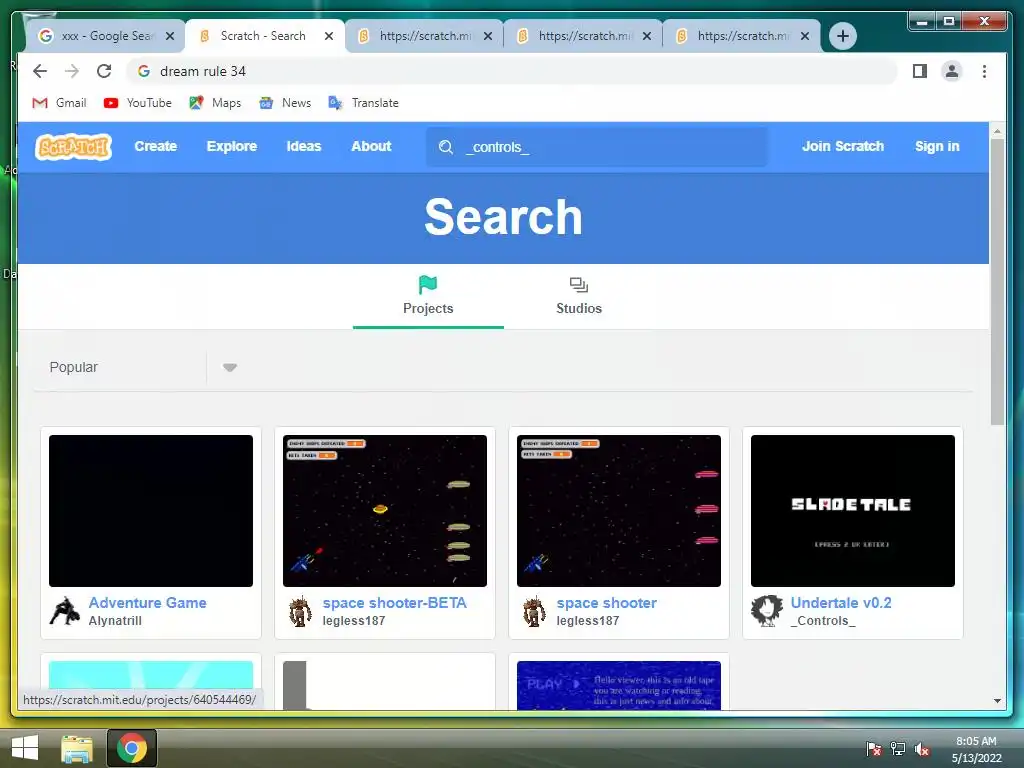Close the Scratch - Search tab
The height and width of the screenshot is (768, 1024).
tap(329, 36)
